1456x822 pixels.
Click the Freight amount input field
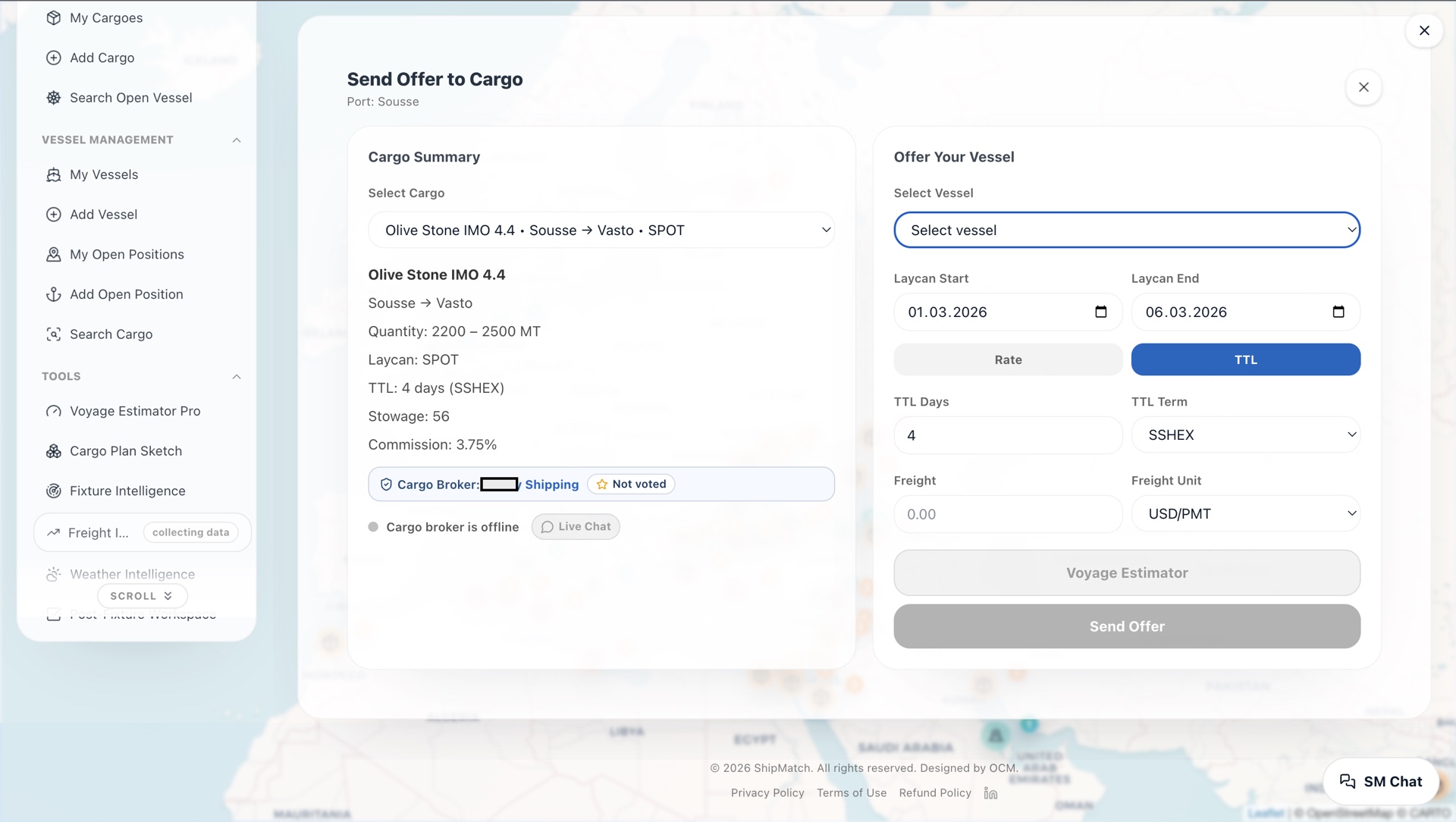tap(1008, 515)
